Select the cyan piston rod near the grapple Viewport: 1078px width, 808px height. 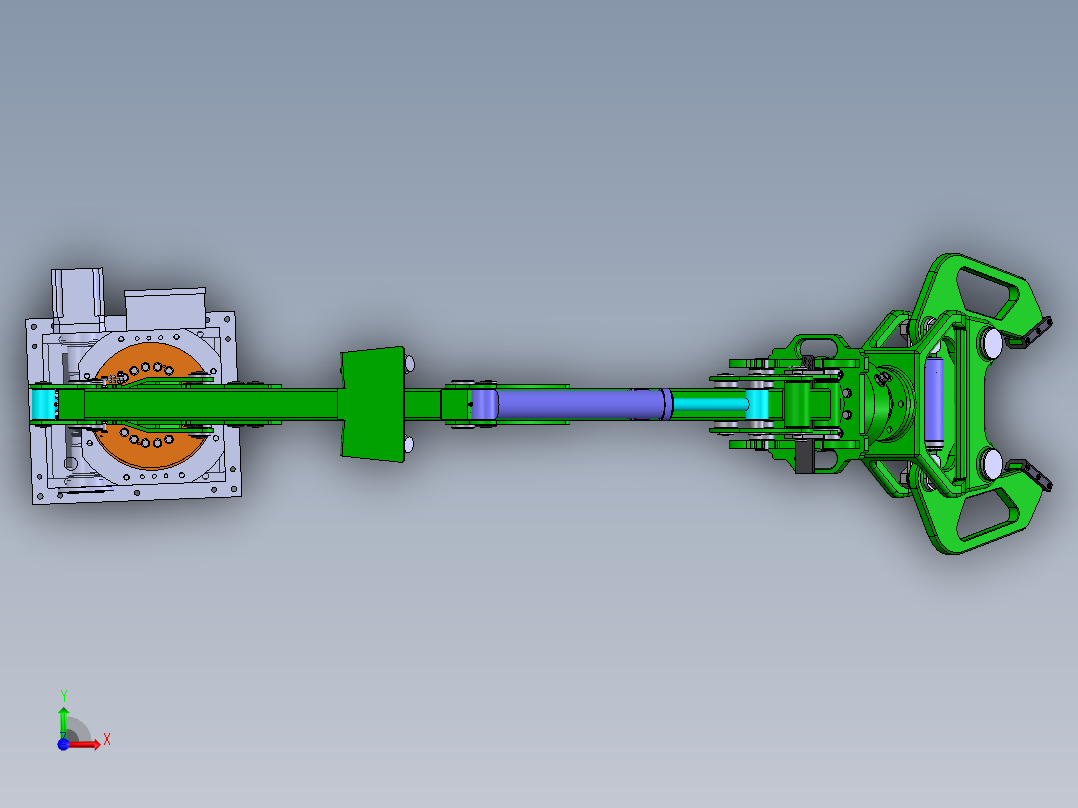point(710,404)
